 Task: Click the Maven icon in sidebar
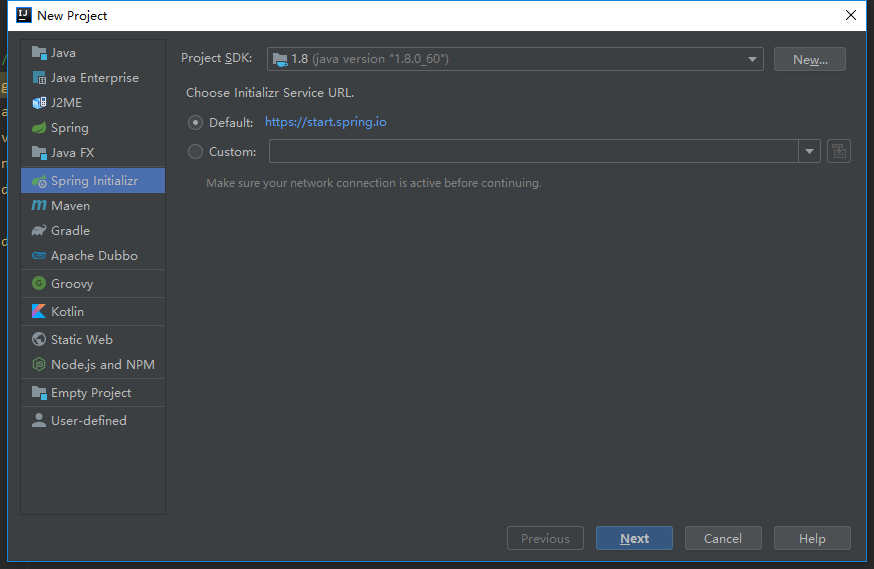[x=39, y=206]
